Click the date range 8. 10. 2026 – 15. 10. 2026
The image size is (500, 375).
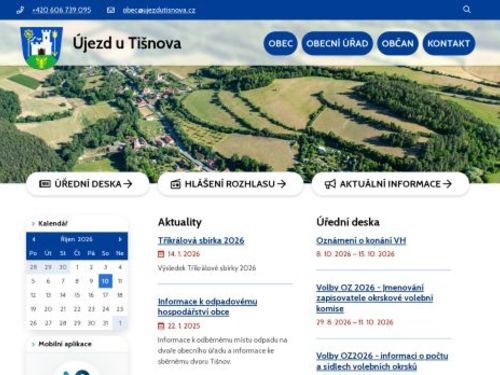355,254
